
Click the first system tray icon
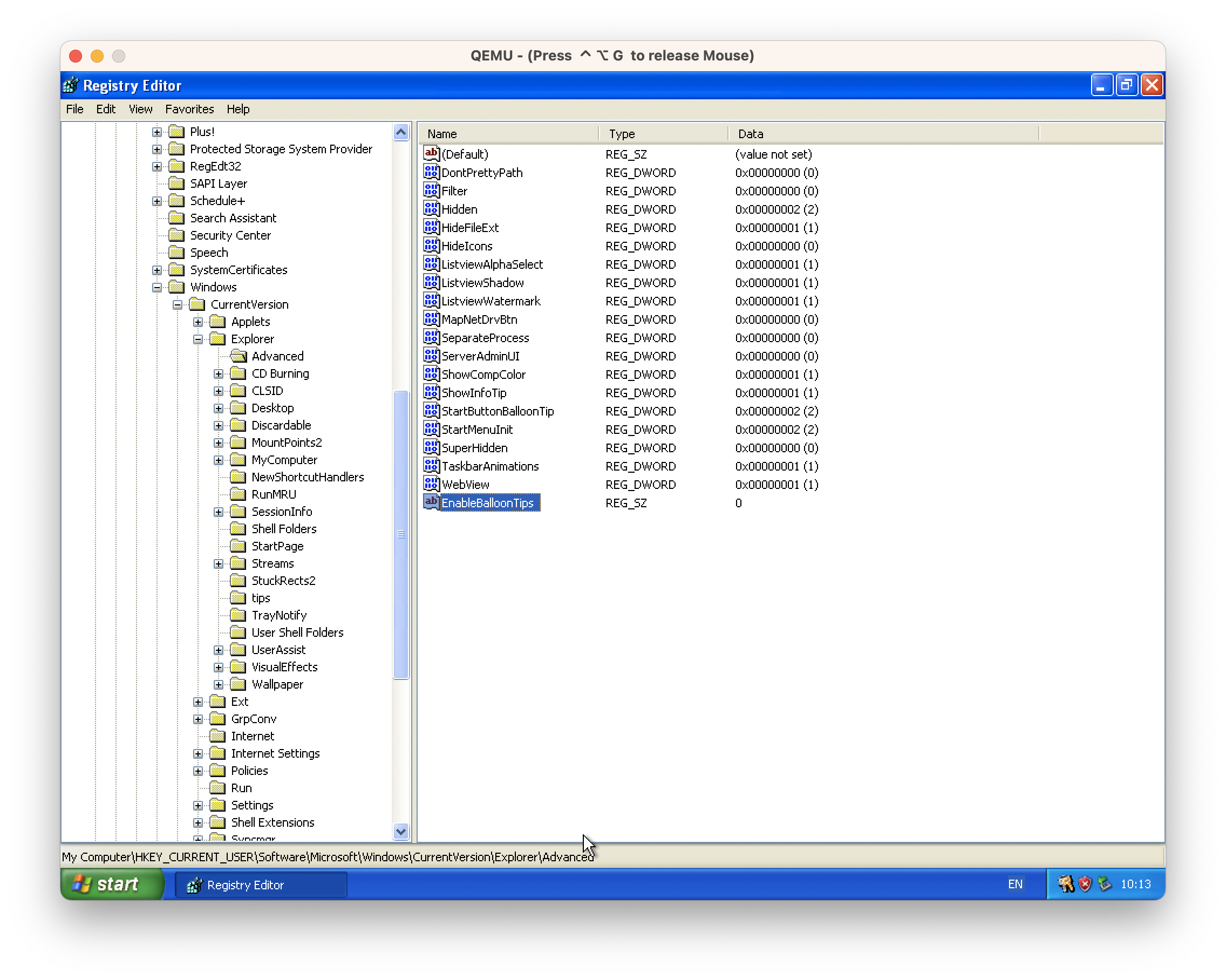(1065, 883)
